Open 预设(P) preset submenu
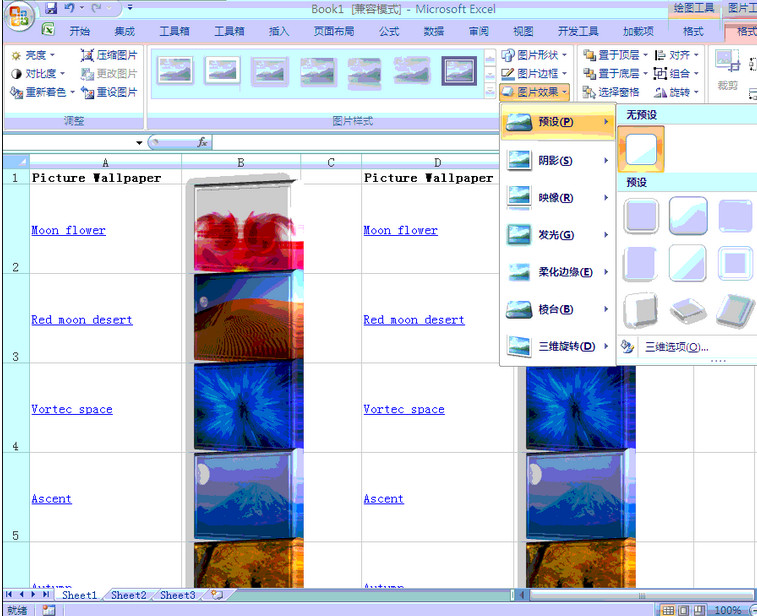The height and width of the screenshot is (616, 757). [x=558, y=122]
